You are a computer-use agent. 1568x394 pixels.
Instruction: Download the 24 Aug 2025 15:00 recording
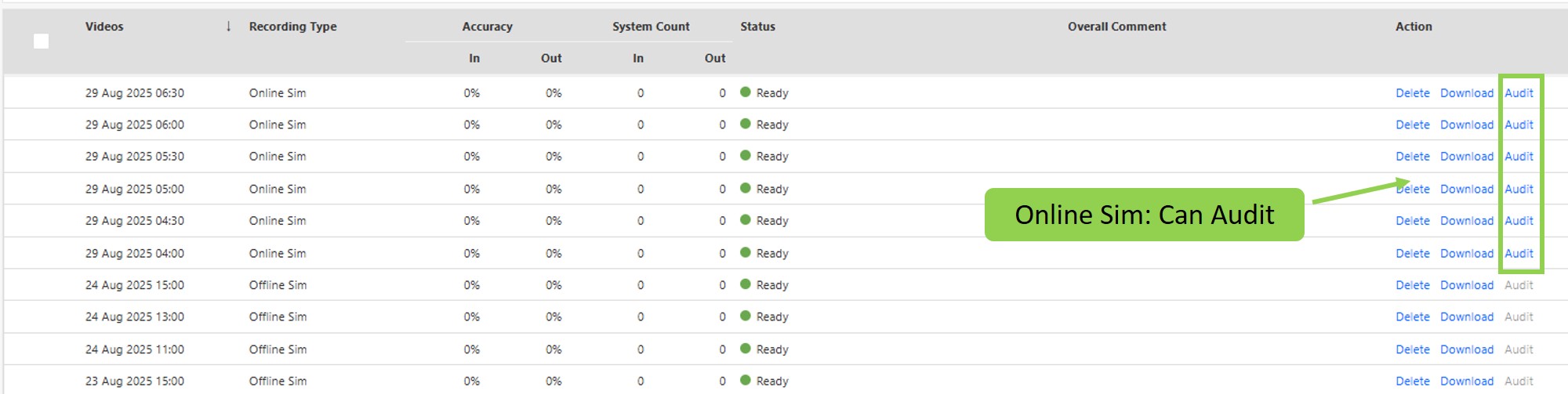[x=1466, y=285]
